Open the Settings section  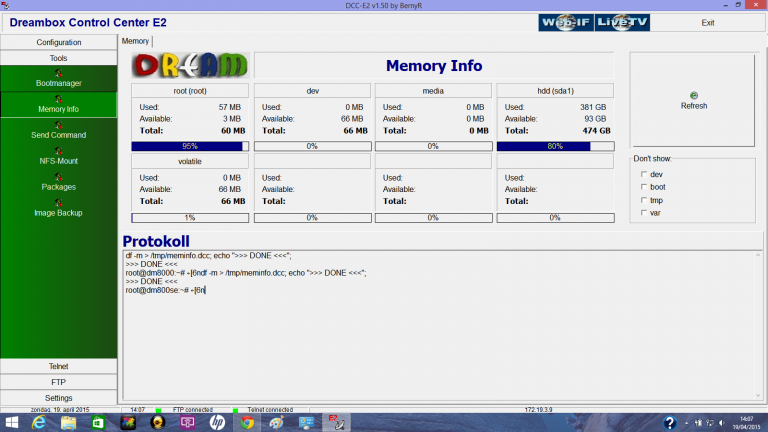pyautogui.click(x=59, y=398)
